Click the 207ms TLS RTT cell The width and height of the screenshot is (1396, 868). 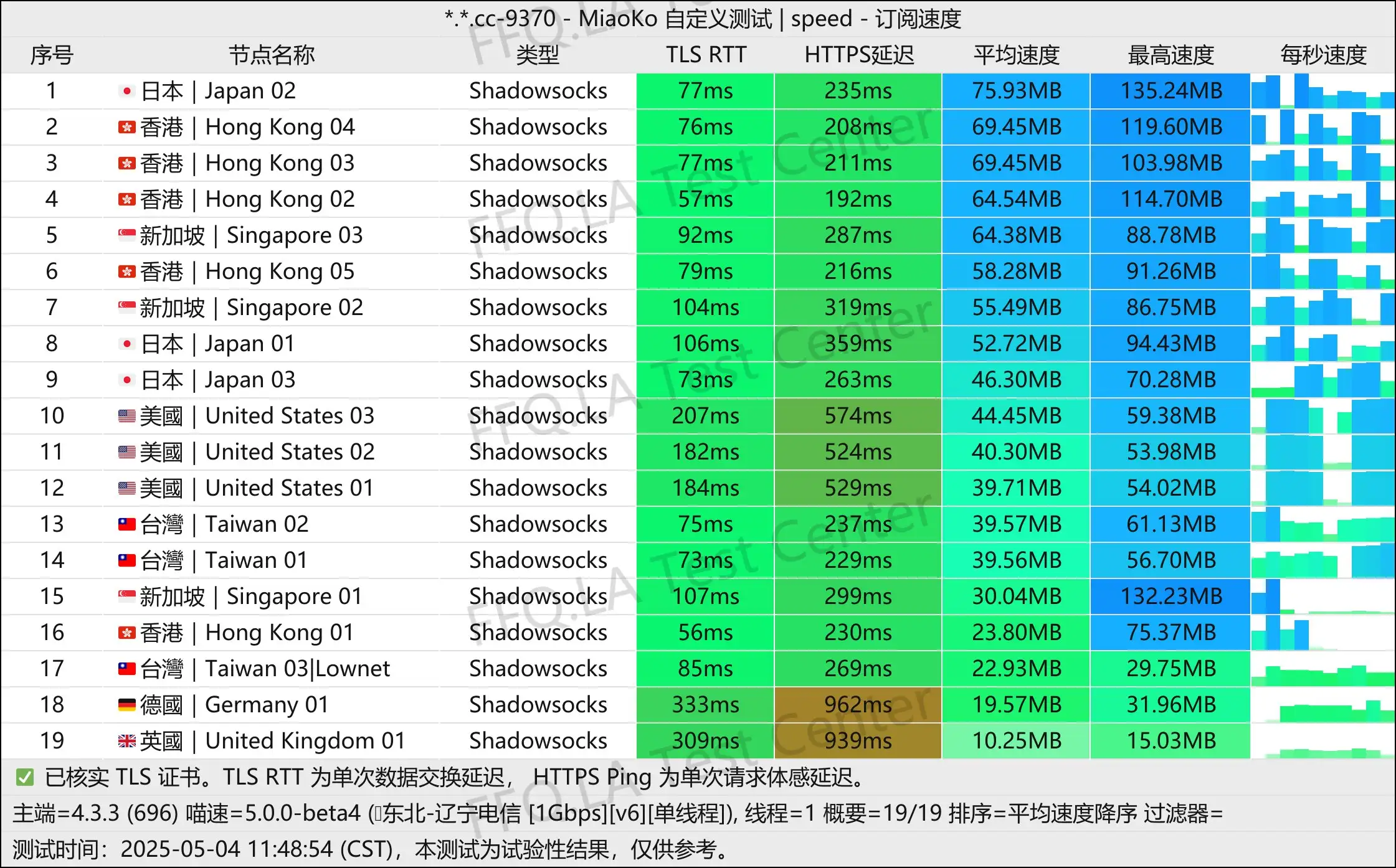coord(705,416)
